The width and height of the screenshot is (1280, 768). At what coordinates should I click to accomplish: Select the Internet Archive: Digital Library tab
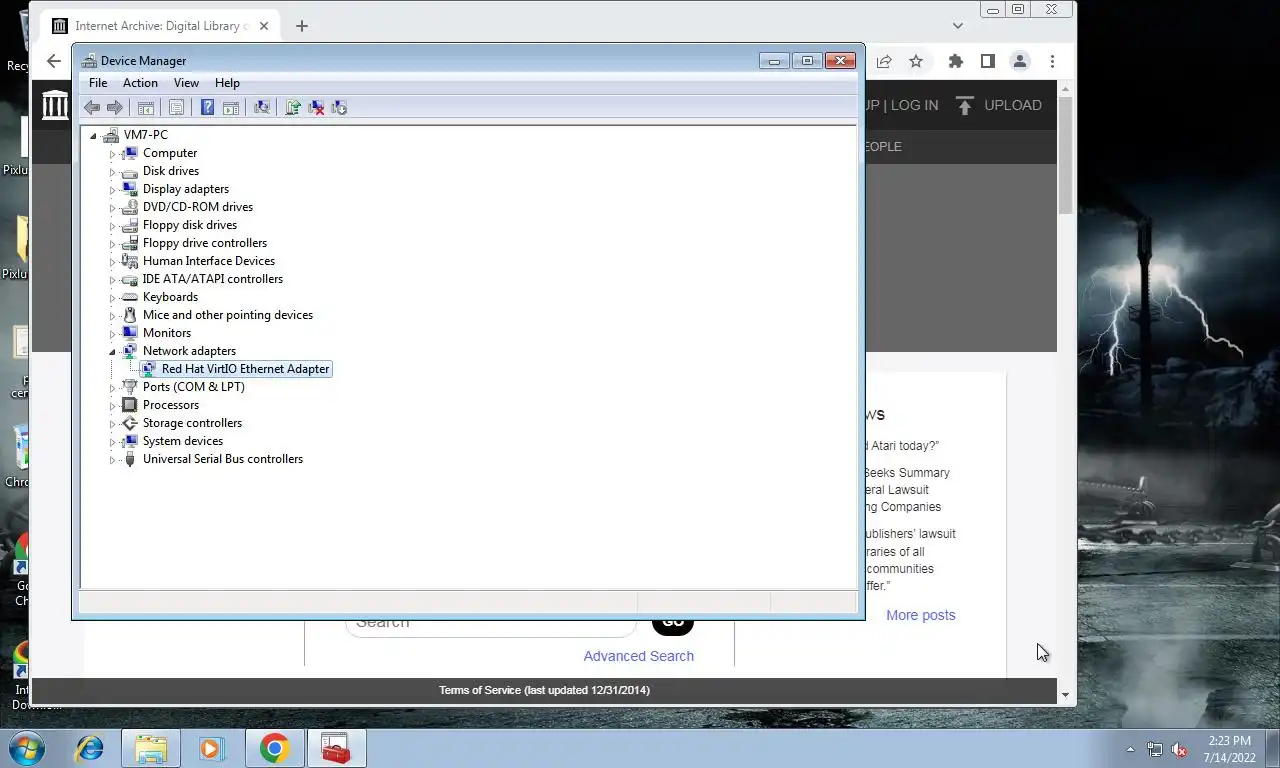coord(161,26)
